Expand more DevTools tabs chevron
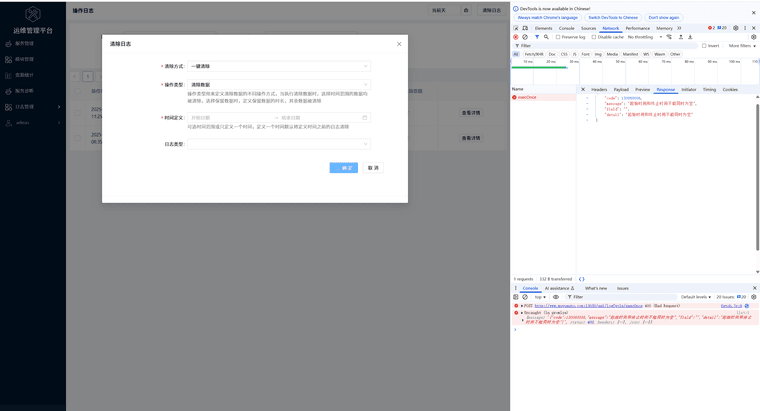The height and width of the screenshot is (411, 760). point(679,28)
